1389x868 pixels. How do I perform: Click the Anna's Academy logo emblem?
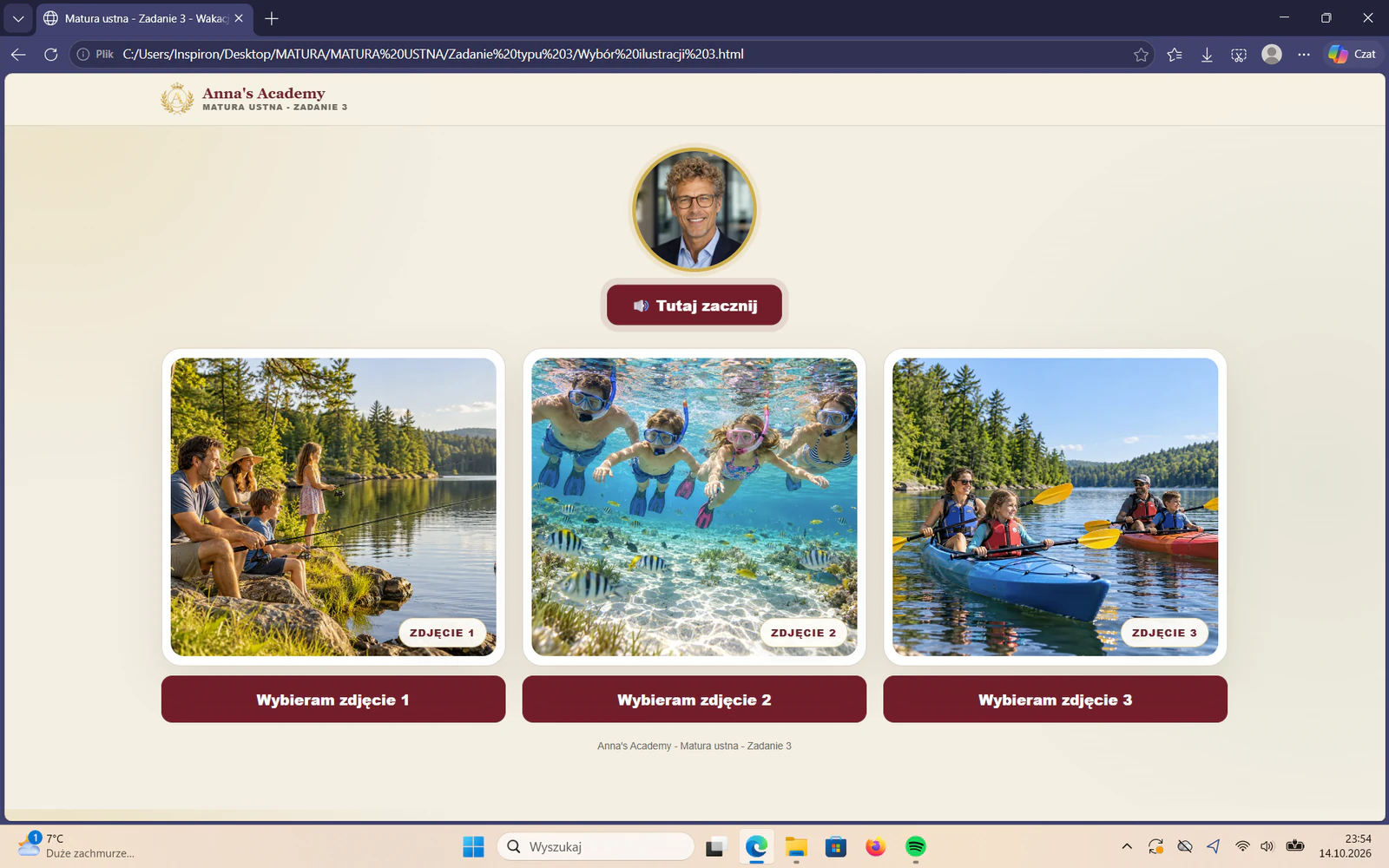[x=177, y=99]
